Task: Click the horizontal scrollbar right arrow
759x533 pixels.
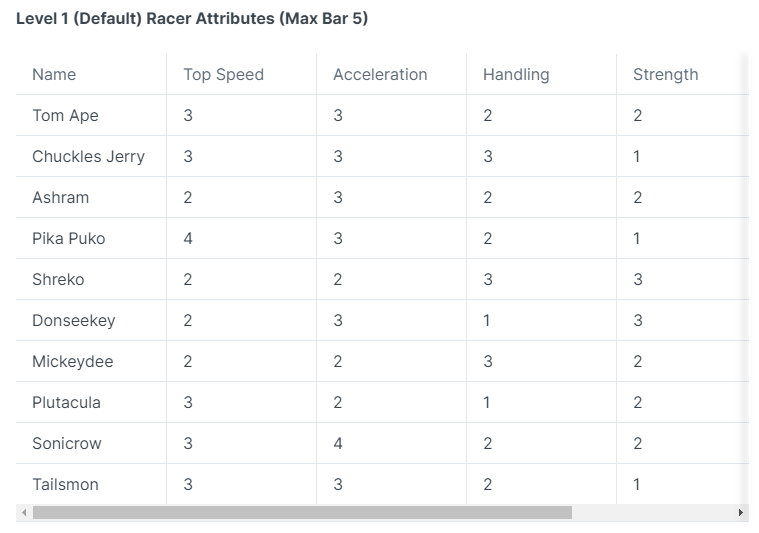Action: (740, 513)
